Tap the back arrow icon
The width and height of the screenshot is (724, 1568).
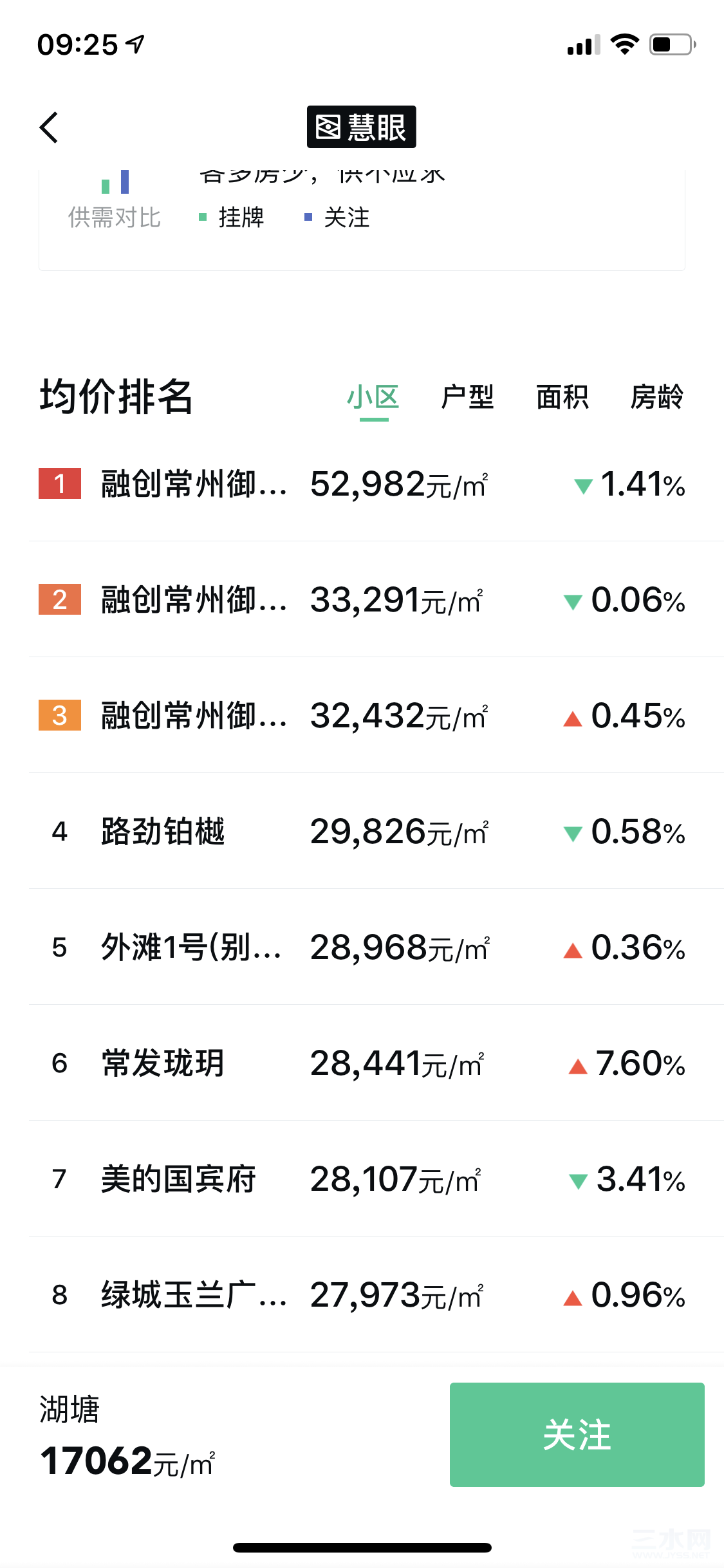tap(49, 127)
